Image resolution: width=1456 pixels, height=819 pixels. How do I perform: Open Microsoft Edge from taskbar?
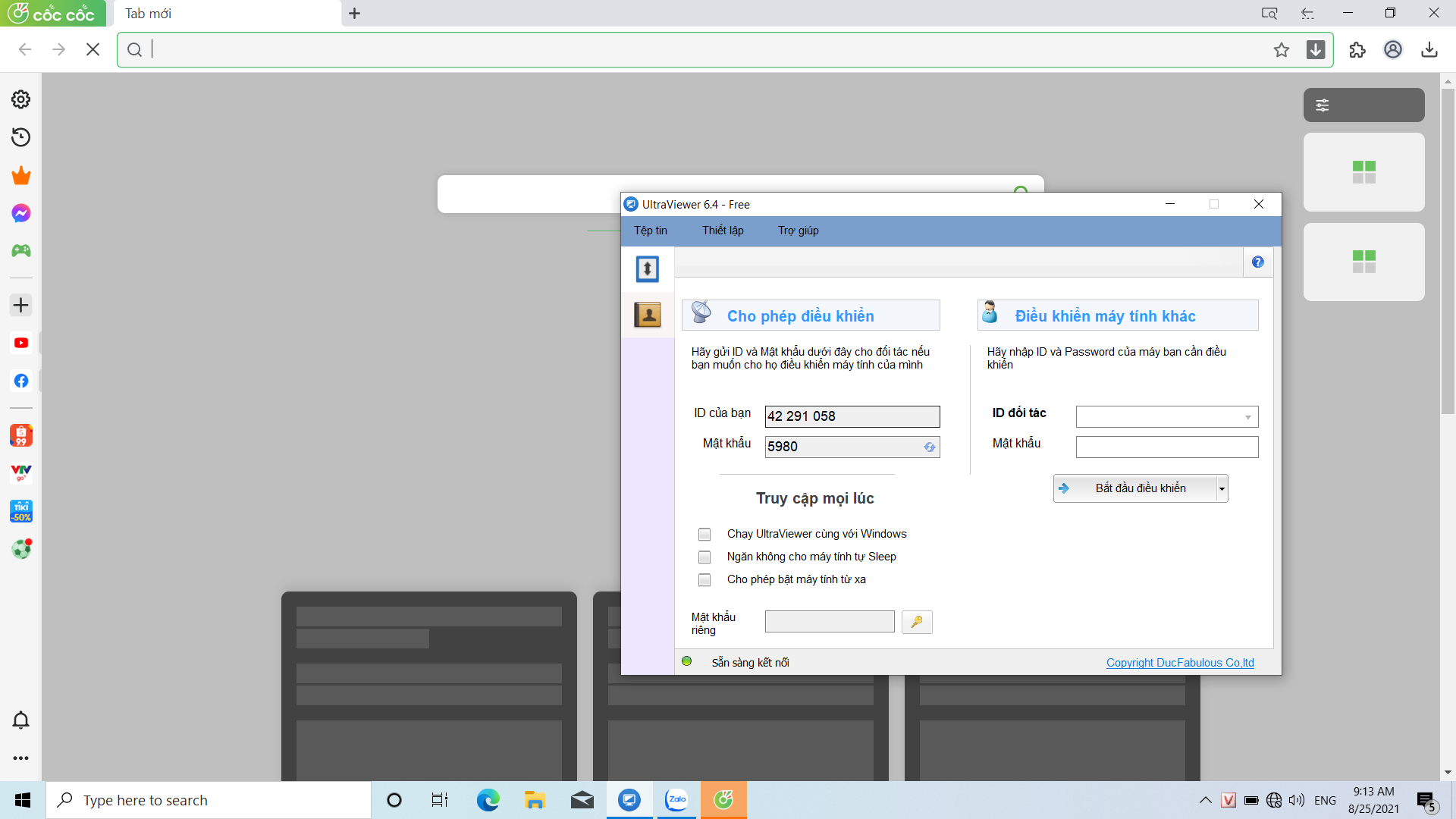(488, 800)
